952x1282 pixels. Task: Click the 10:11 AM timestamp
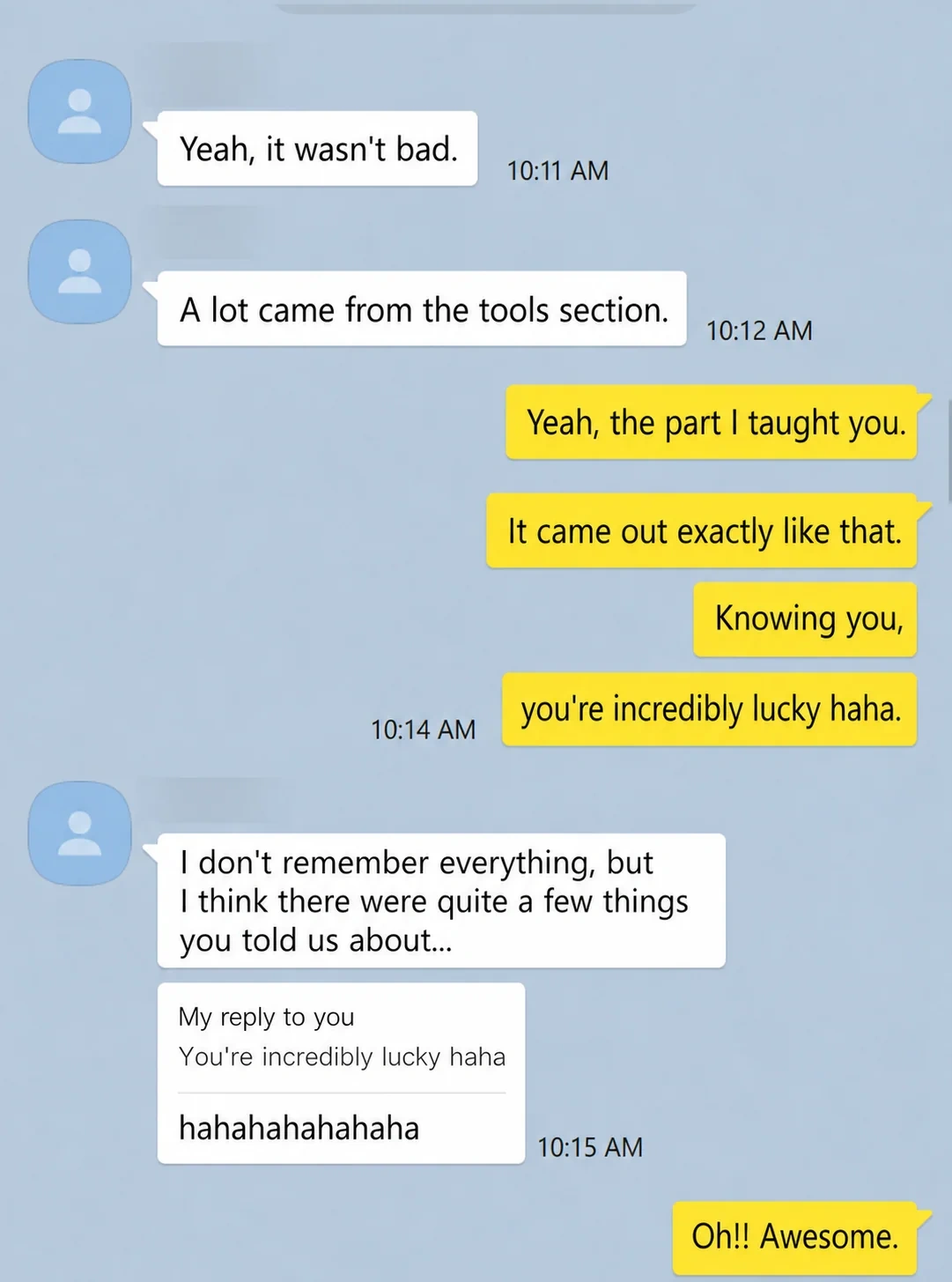coord(557,171)
